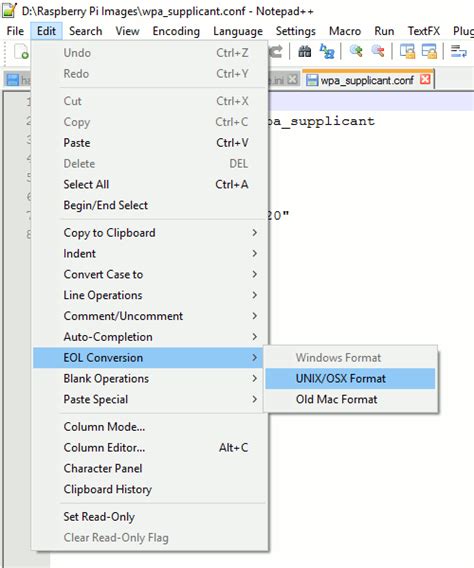
Task: Click the New file toolbar icon
Action: coord(21,51)
